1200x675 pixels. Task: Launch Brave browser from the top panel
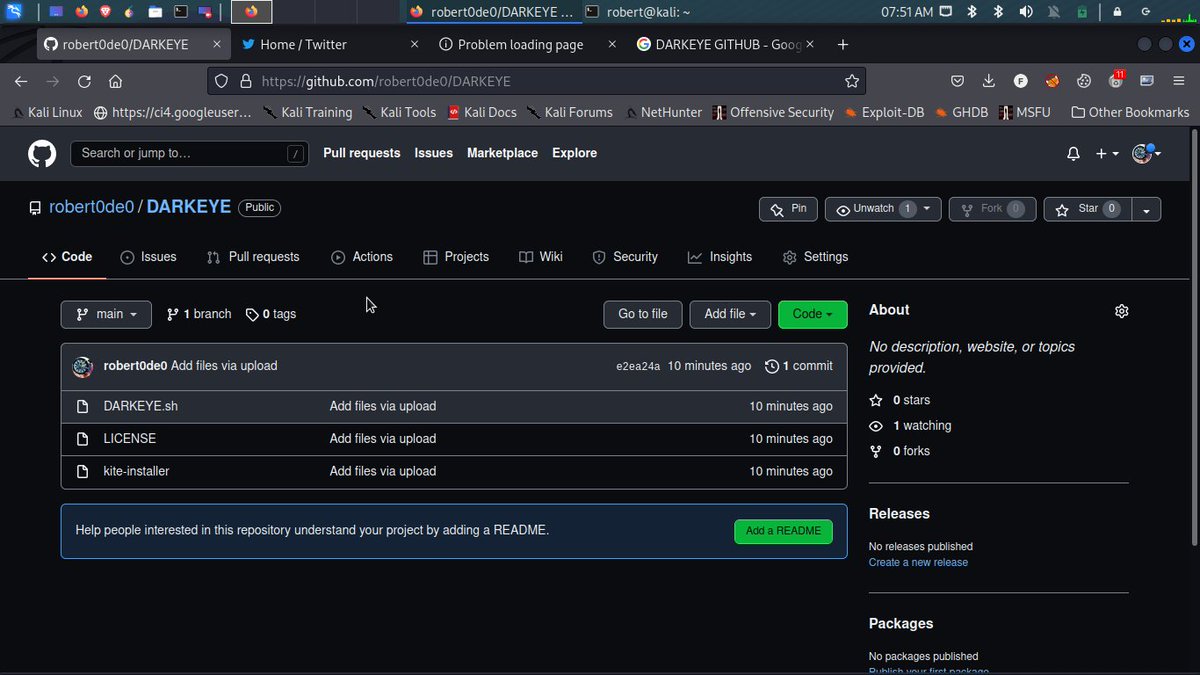coord(104,12)
